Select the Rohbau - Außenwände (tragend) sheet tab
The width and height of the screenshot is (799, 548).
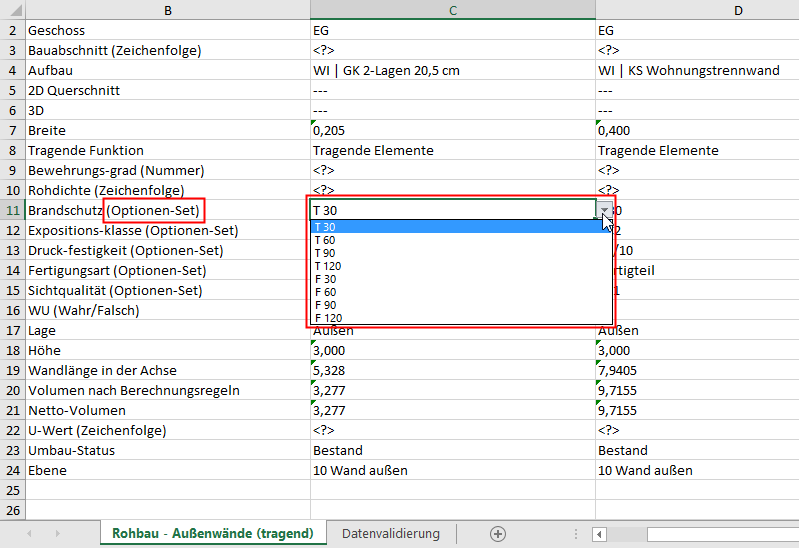(213, 534)
